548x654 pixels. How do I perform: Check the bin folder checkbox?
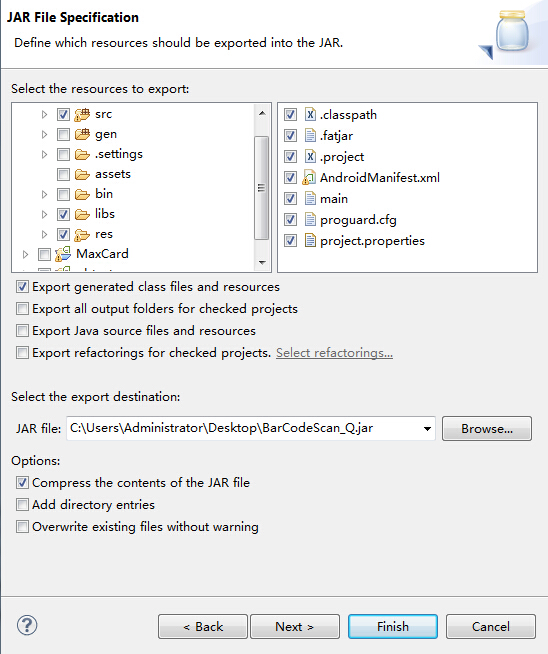(x=63, y=194)
